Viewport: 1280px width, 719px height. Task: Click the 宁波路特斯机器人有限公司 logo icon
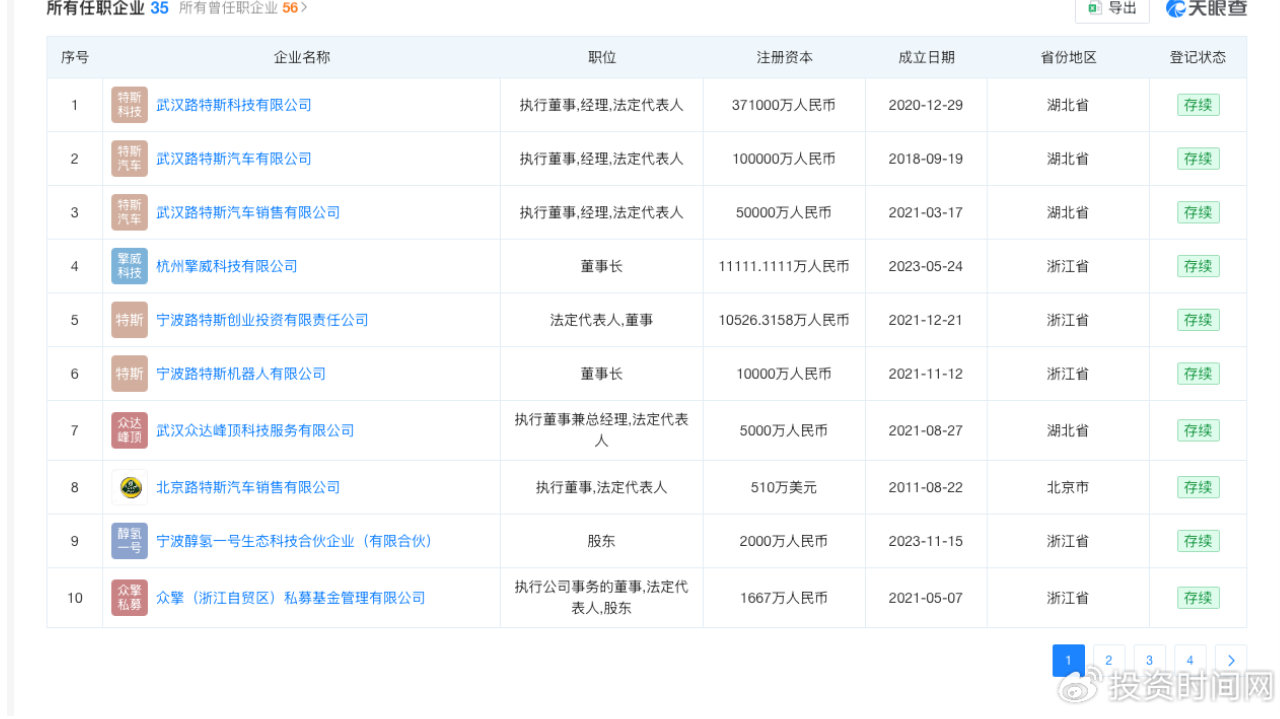(x=129, y=374)
